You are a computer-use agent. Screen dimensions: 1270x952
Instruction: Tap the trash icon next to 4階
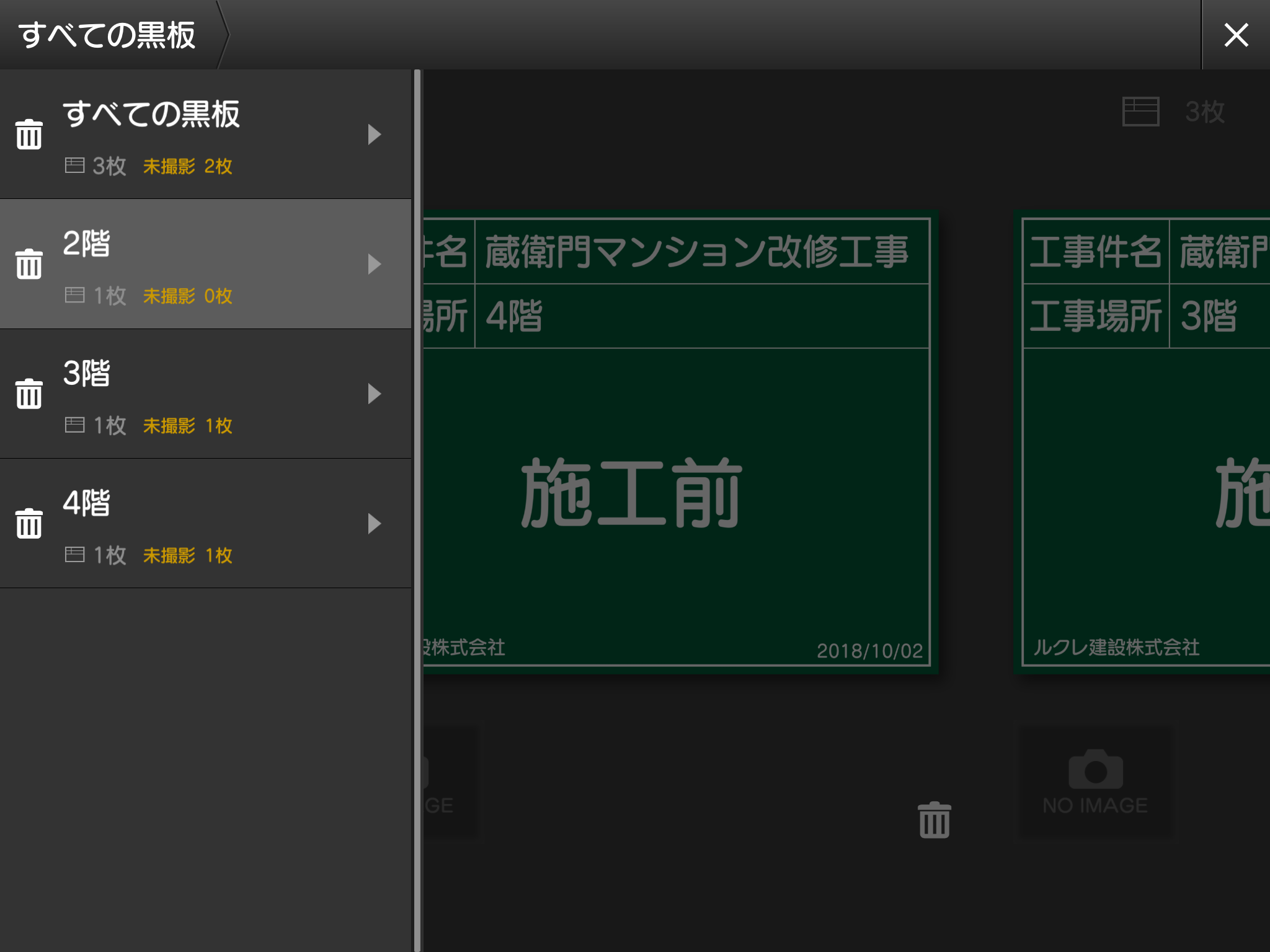click(29, 522)
